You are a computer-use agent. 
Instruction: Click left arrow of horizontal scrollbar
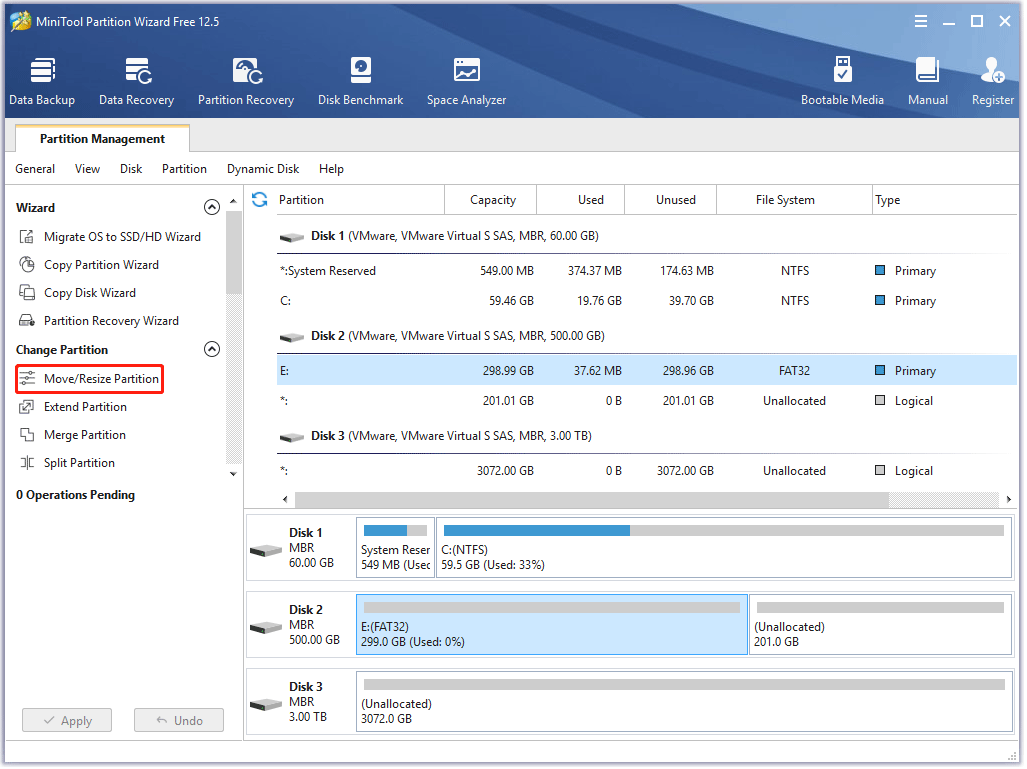pyautogui.click(x=286, y=500)
